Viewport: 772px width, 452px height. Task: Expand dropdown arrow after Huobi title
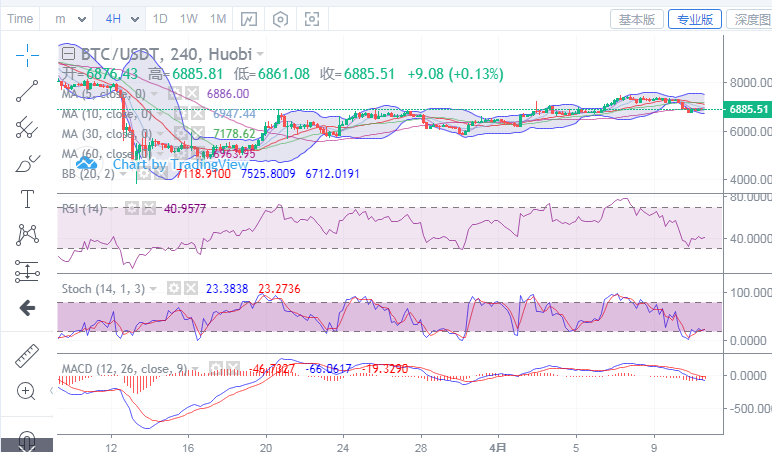[x=260, y=54]
